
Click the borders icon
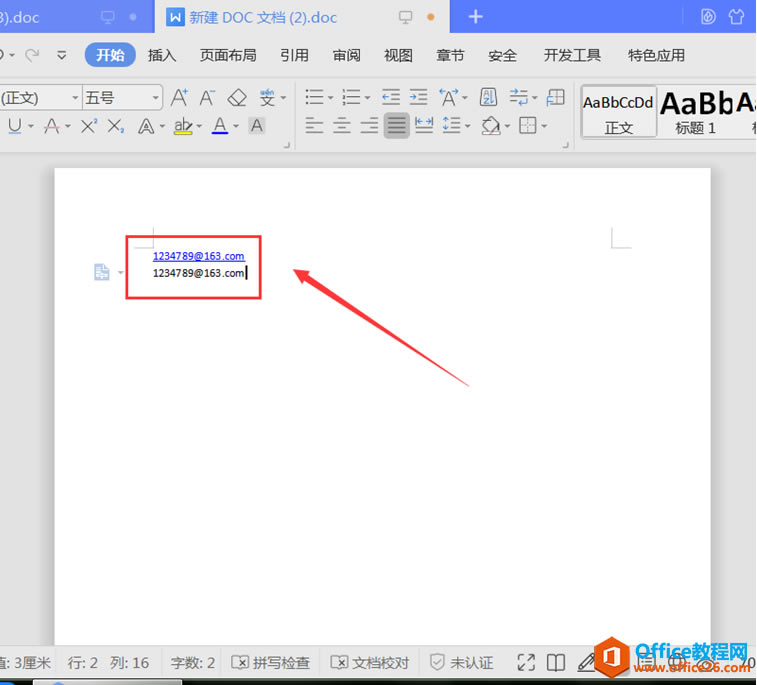click(527, 126)
